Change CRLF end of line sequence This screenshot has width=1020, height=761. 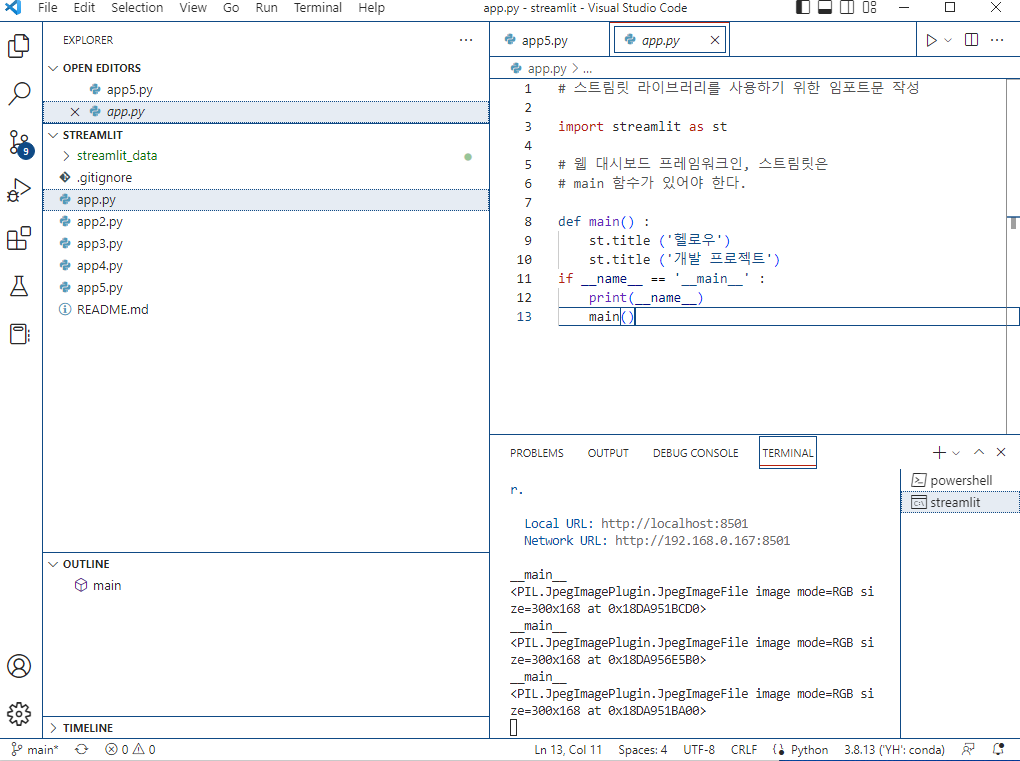click(744, 749)
